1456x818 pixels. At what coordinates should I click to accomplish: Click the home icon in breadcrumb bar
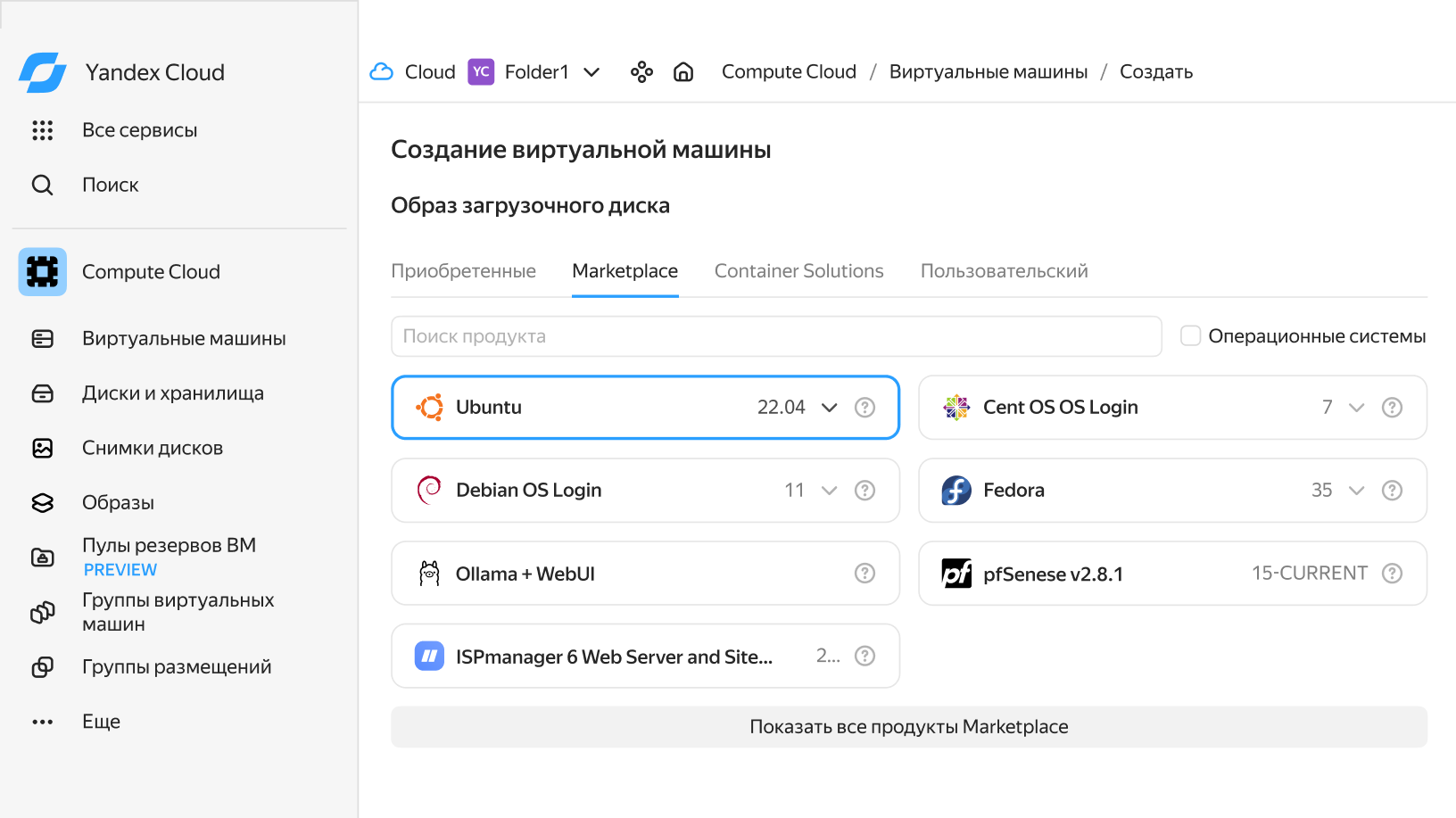(x=683, y=72)
